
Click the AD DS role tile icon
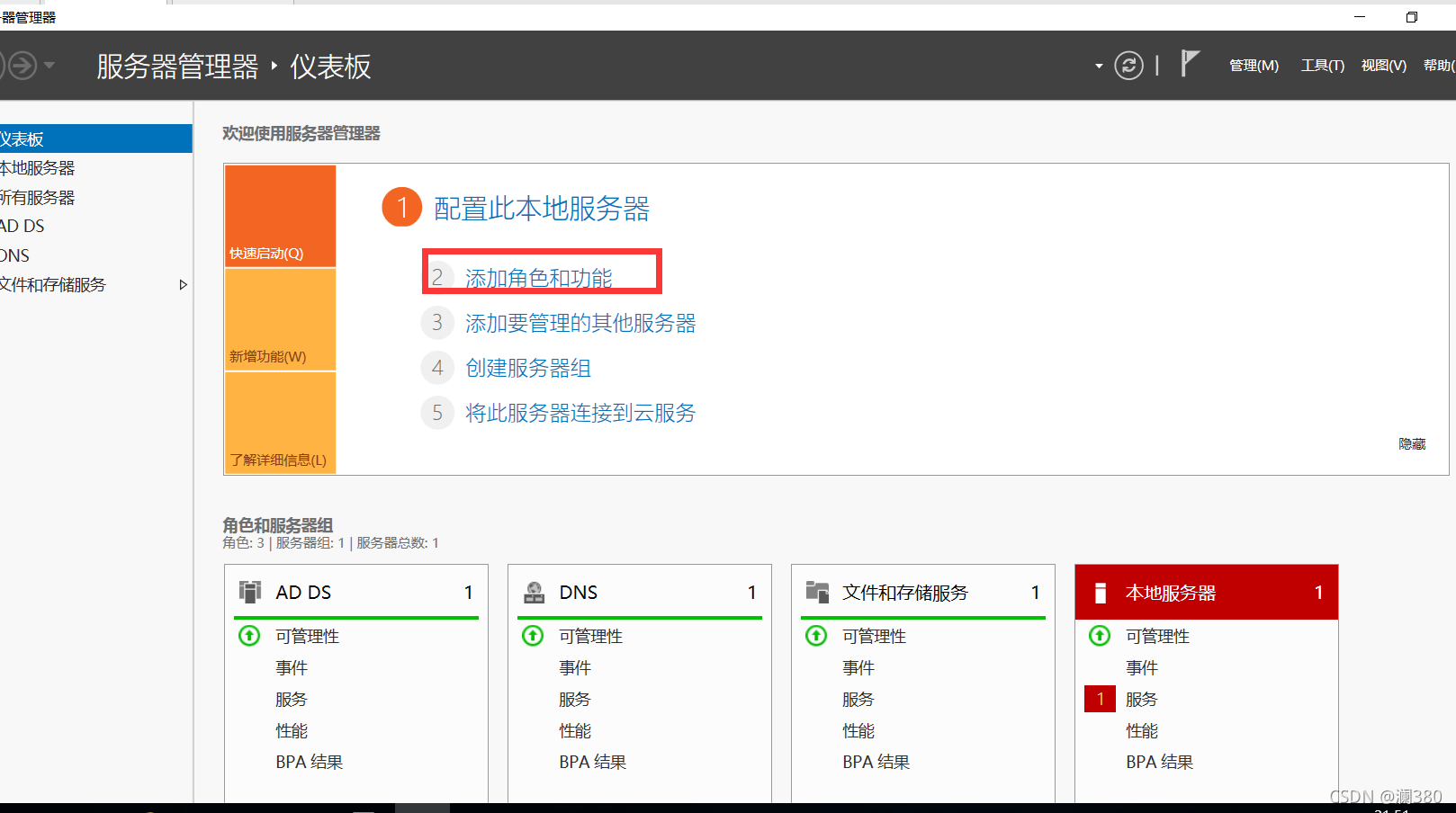coord(249,592)
